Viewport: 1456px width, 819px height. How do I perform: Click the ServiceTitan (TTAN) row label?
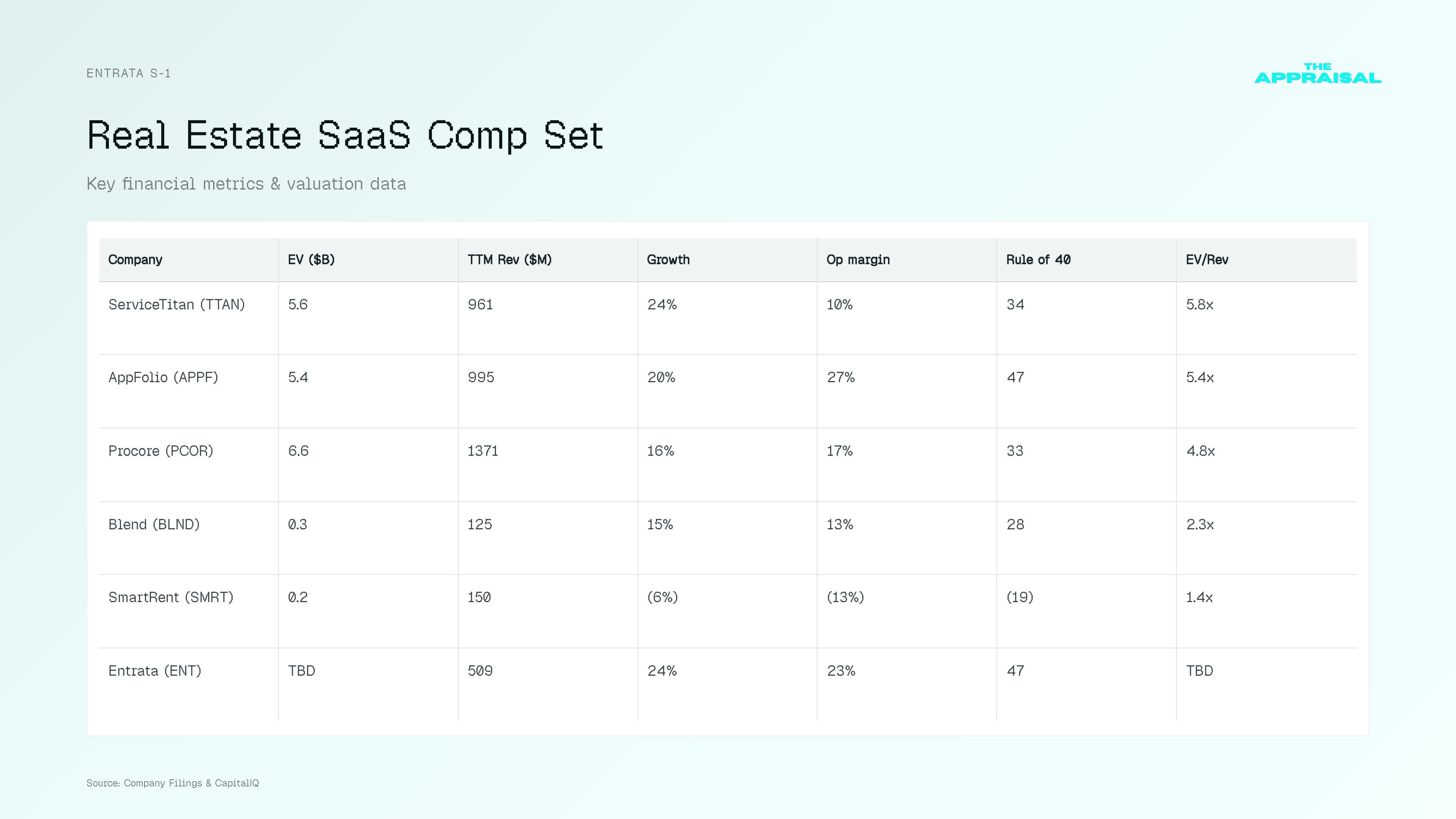coord(177,304)
